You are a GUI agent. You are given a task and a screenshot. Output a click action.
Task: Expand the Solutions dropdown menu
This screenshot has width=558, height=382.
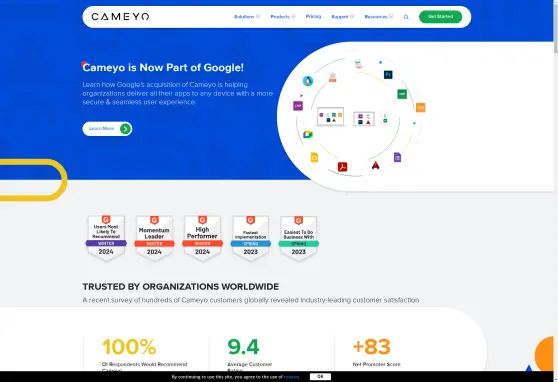(247, 17)
